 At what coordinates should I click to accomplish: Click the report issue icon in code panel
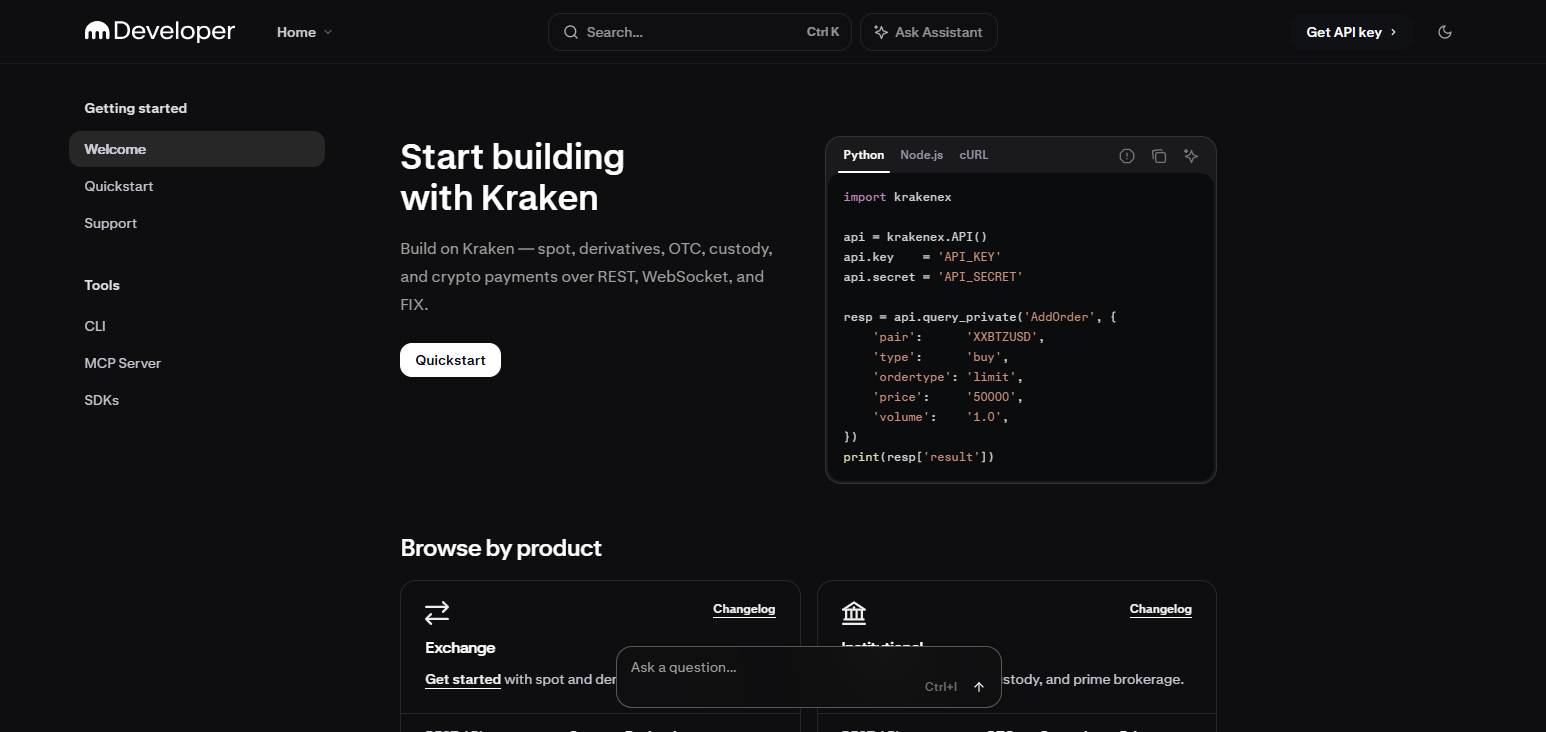point(1127,156)
